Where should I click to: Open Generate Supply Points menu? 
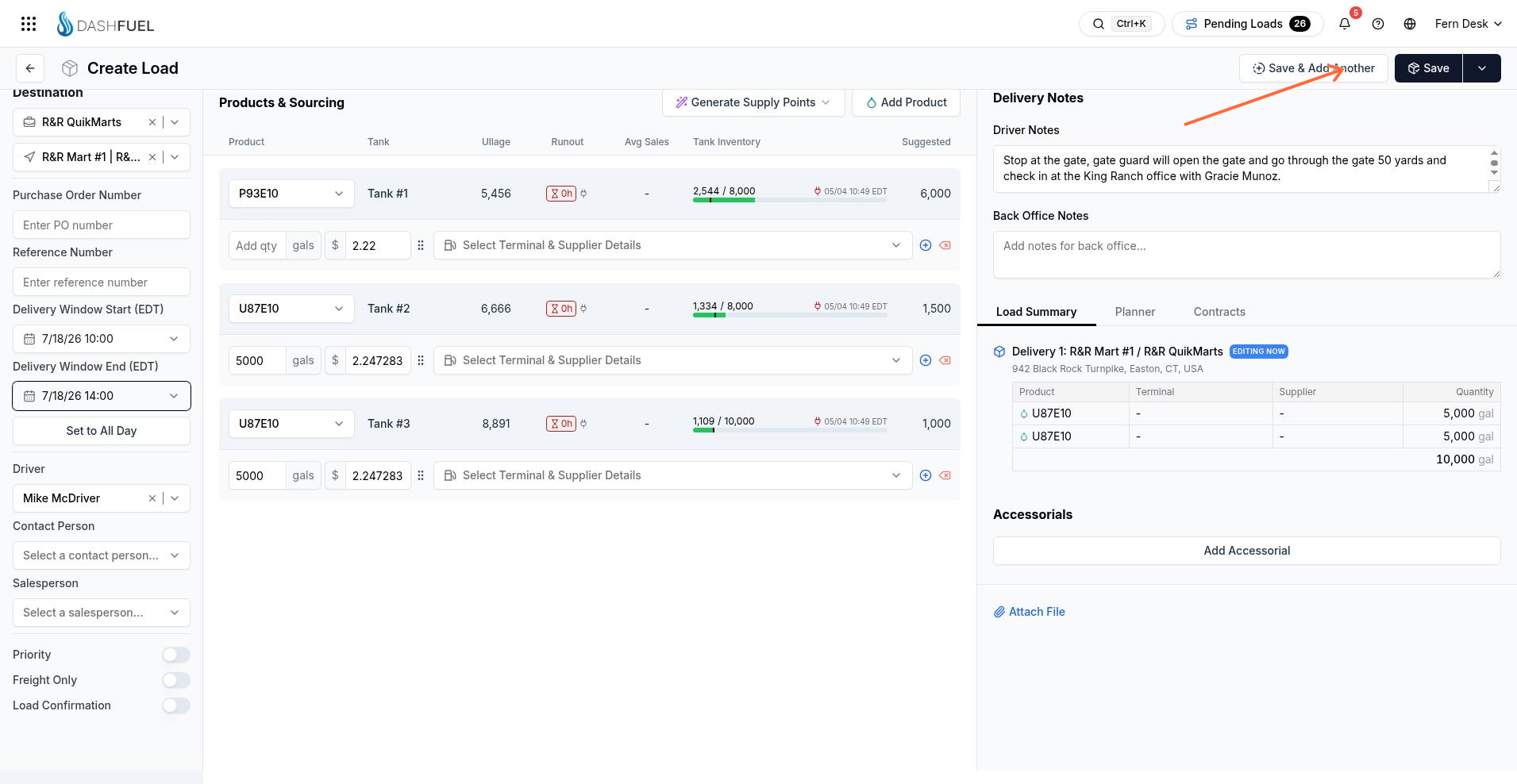(753, 102)
